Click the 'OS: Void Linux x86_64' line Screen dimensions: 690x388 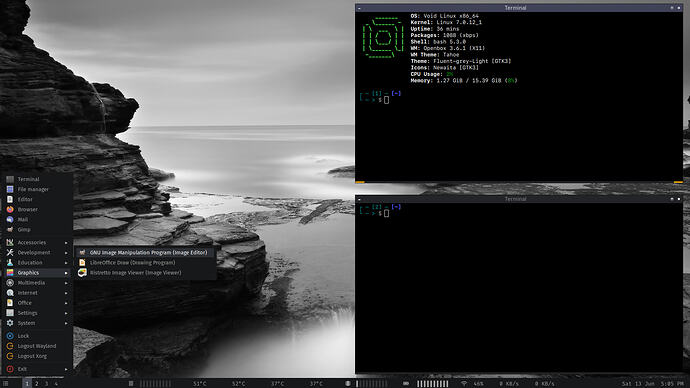(x=444, y=16)
